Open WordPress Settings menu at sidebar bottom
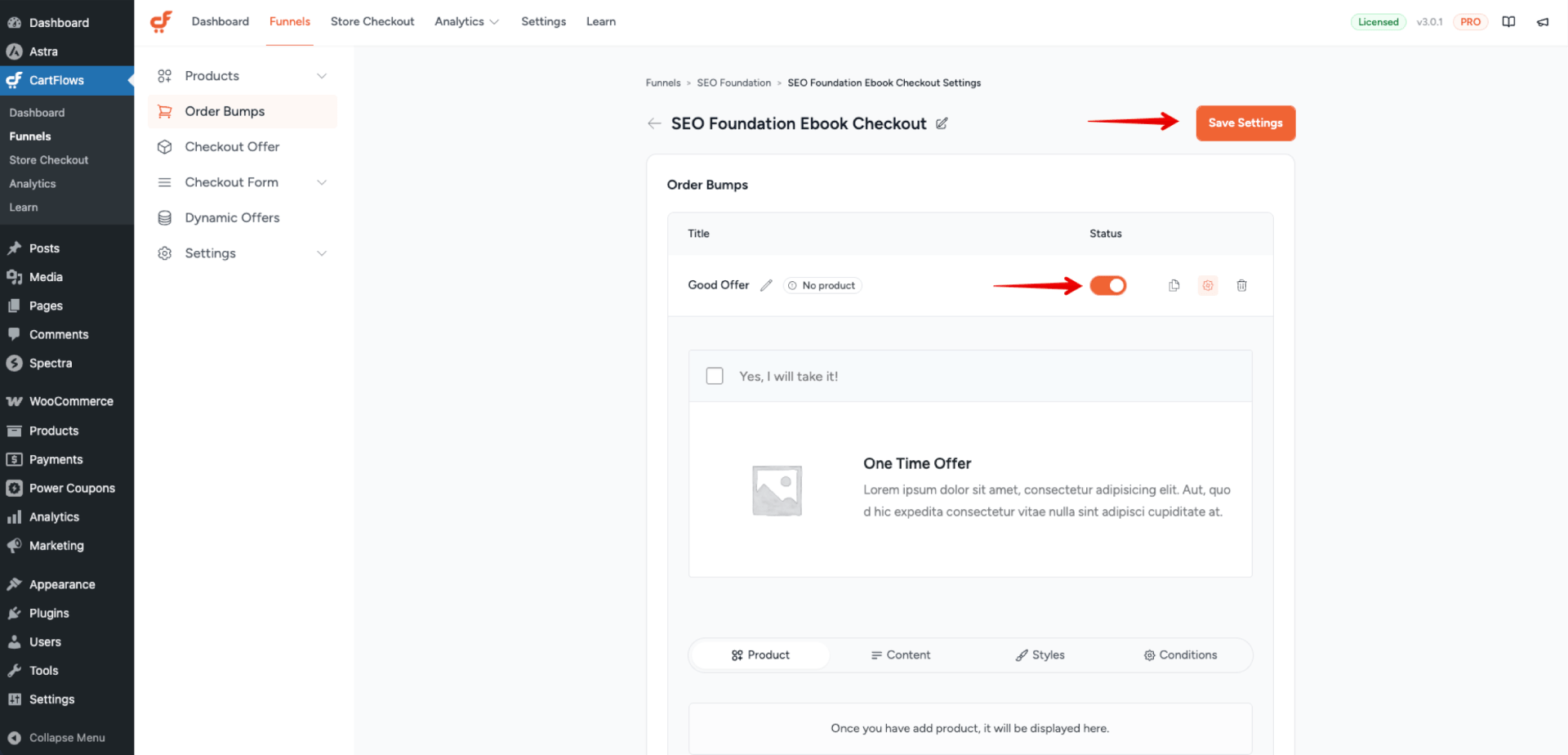The height and width of the screenshot is (755, 1568). (67, 699)
